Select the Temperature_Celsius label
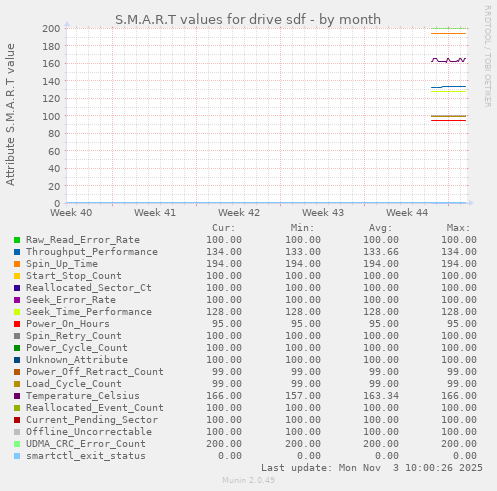497x491 pixels. (83, 396)
